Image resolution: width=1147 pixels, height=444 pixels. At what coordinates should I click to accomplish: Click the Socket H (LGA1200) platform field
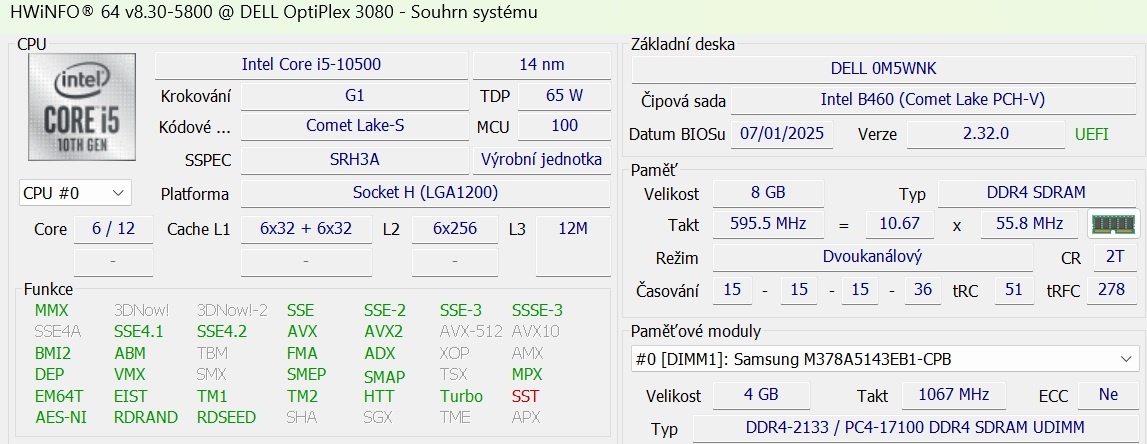[425, 192]
